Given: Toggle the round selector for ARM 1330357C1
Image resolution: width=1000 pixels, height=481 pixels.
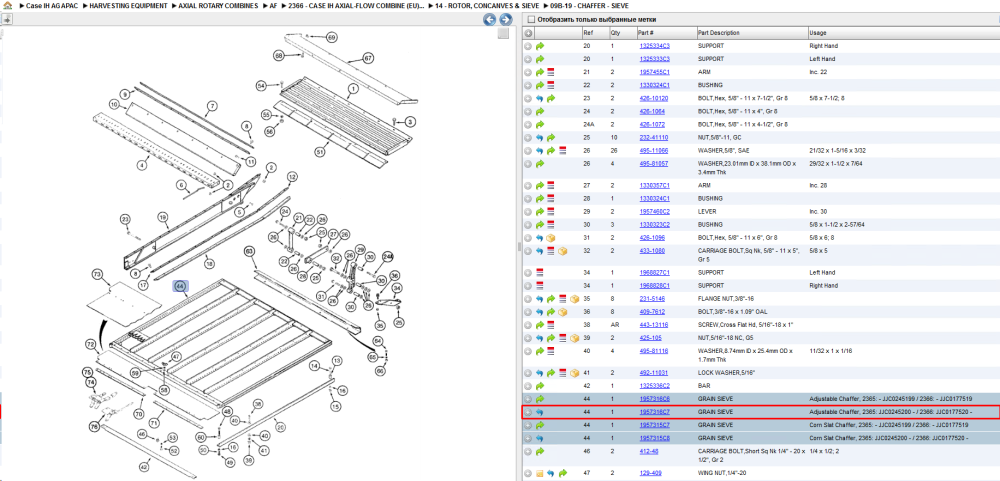Looking at the screenshot, I should pyautogui.click(x=528, y=186).
